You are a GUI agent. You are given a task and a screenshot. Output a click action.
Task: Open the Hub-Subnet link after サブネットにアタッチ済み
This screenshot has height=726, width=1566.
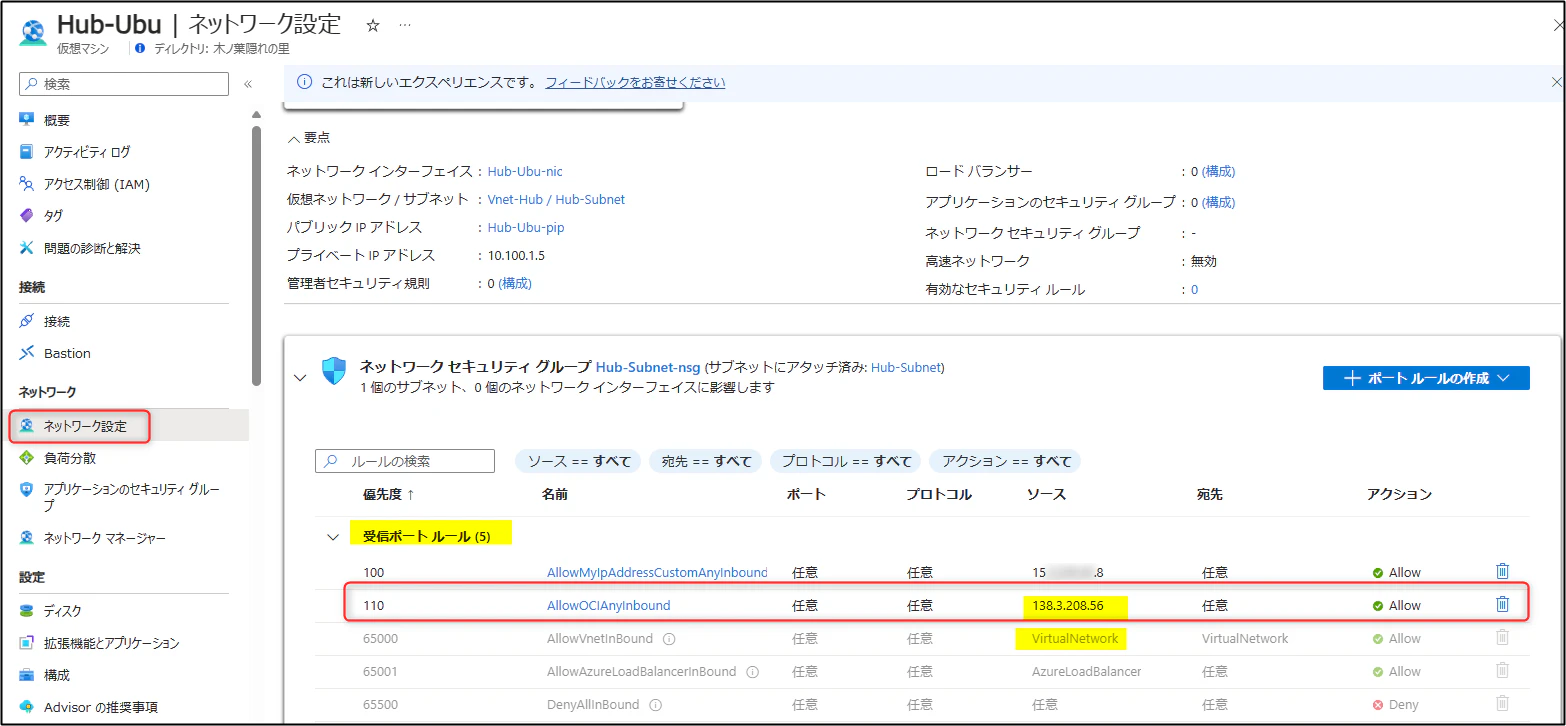coord(906,367)
